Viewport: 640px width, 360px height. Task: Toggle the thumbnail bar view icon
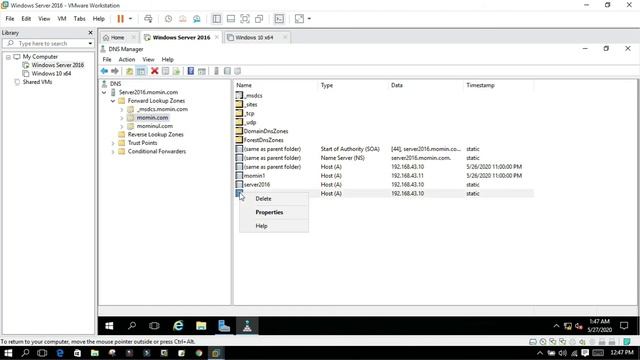pos(231,19)
